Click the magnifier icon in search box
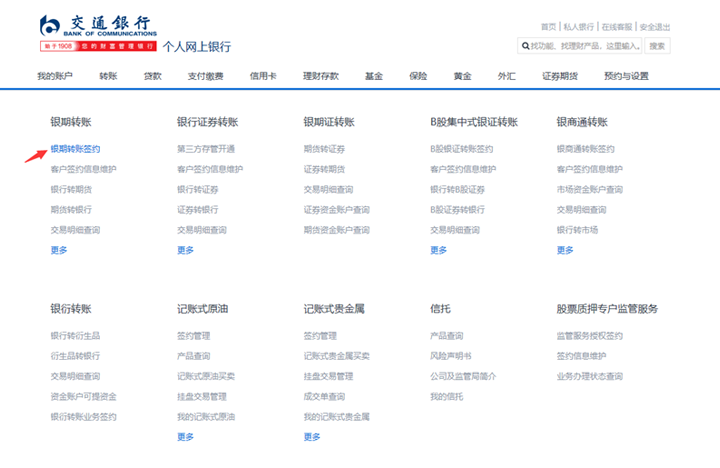720x468 pixels. [524, 46]
